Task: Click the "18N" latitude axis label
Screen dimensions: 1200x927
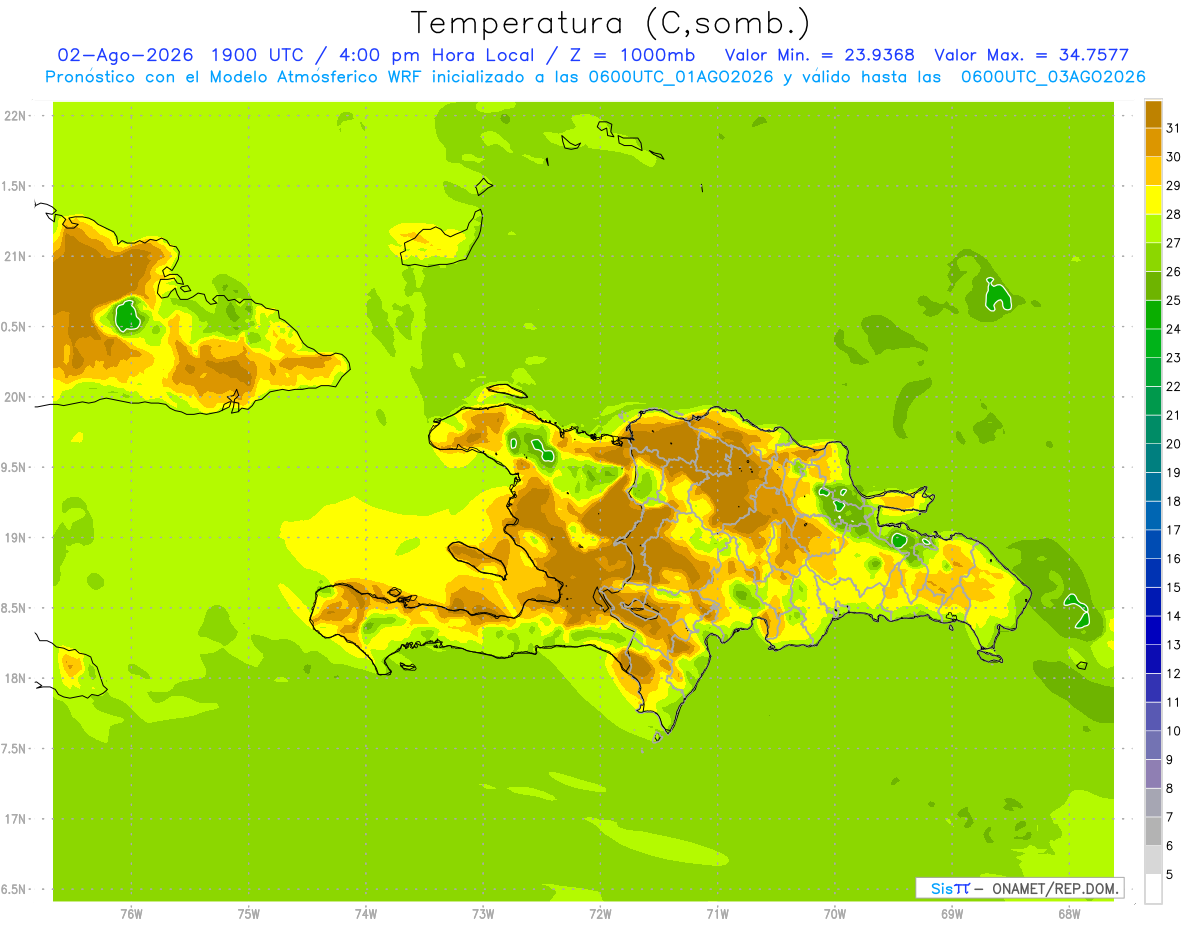Action: point(17,679)
